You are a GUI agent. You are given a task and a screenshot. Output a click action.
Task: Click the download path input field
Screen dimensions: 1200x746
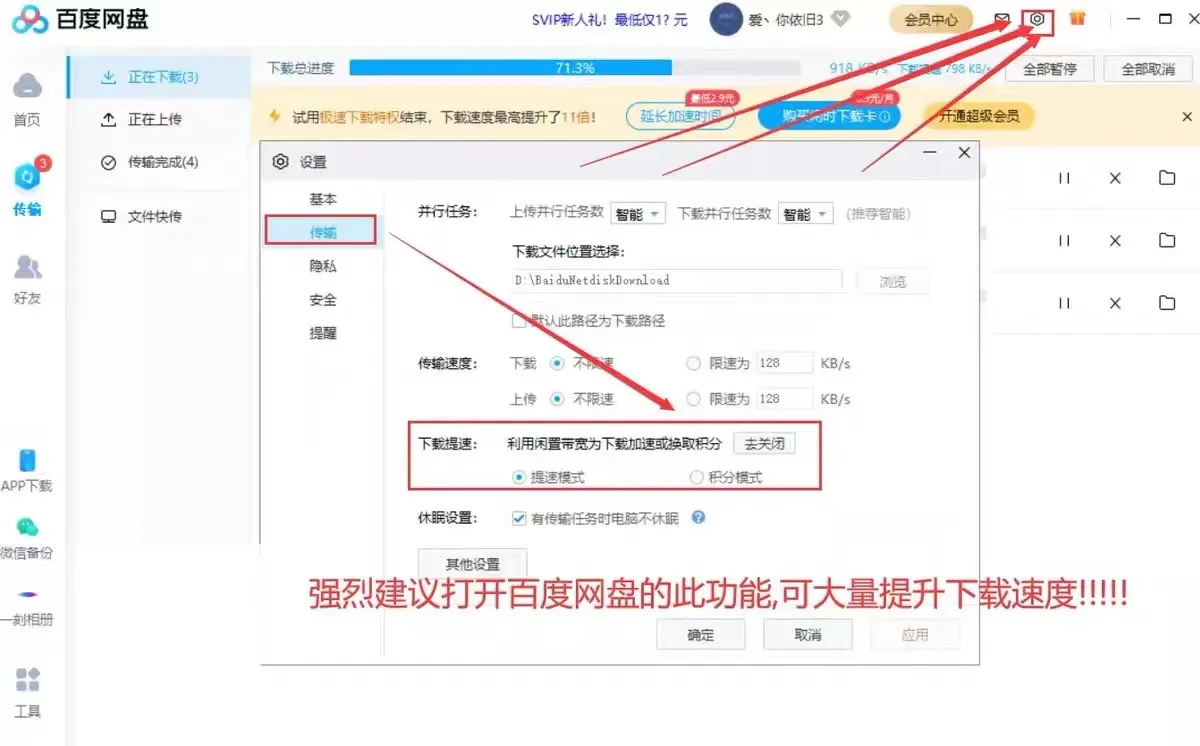click(676, 280)
